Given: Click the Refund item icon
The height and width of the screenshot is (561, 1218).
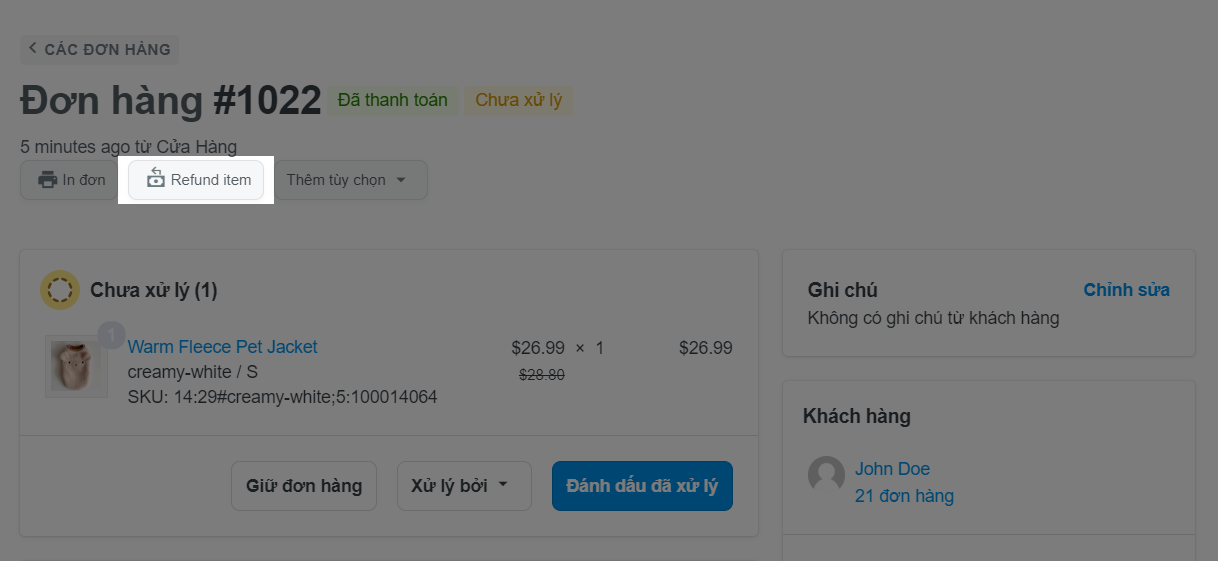Looking at the screenshot, I should coord(156,179).
